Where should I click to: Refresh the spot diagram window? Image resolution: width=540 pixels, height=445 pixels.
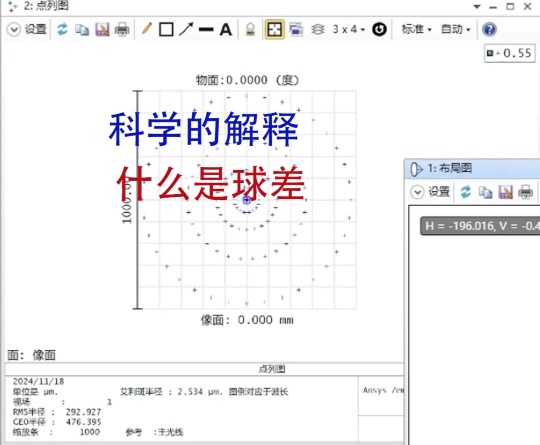pyautogui.click(x=62, y=29)
